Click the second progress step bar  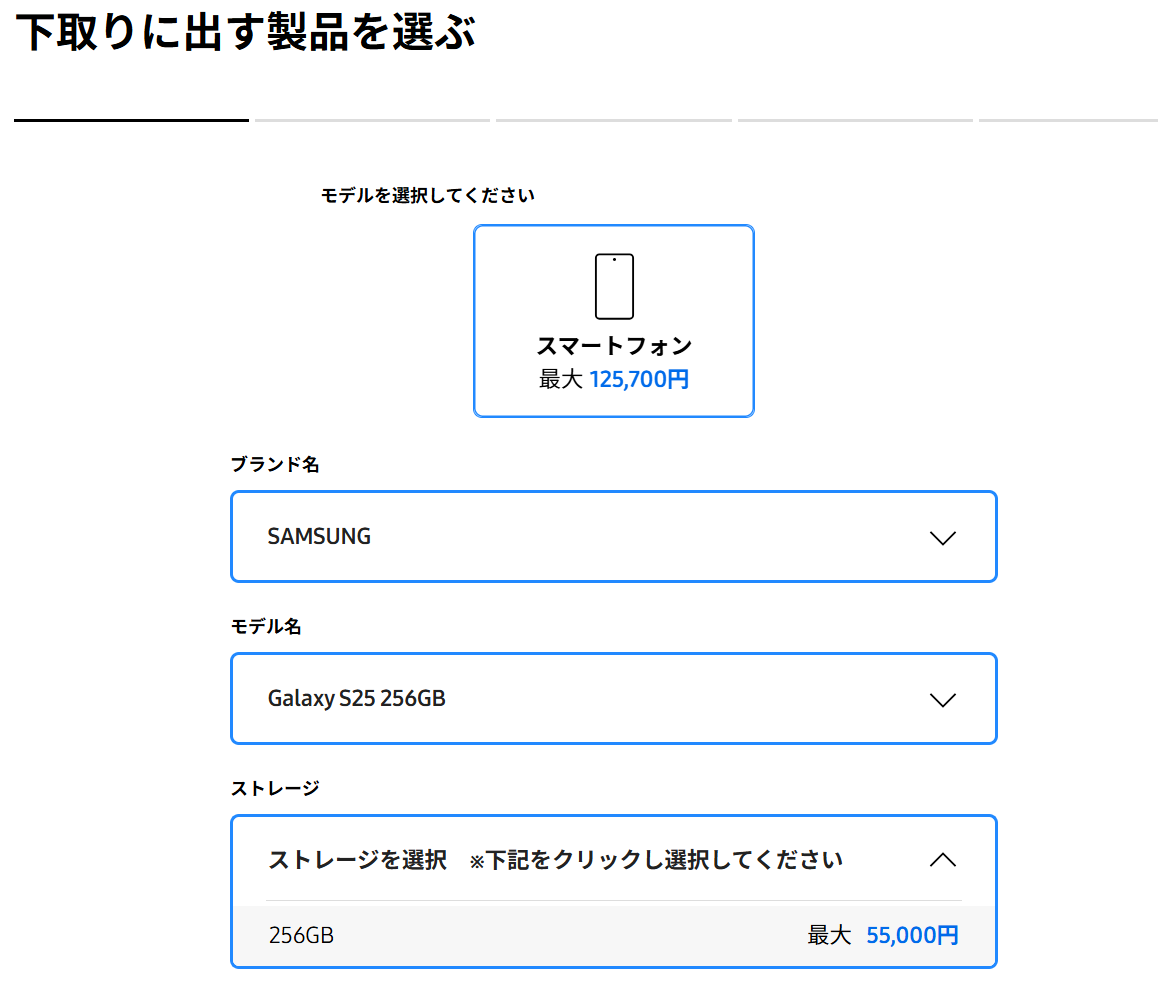click(372, 120)
